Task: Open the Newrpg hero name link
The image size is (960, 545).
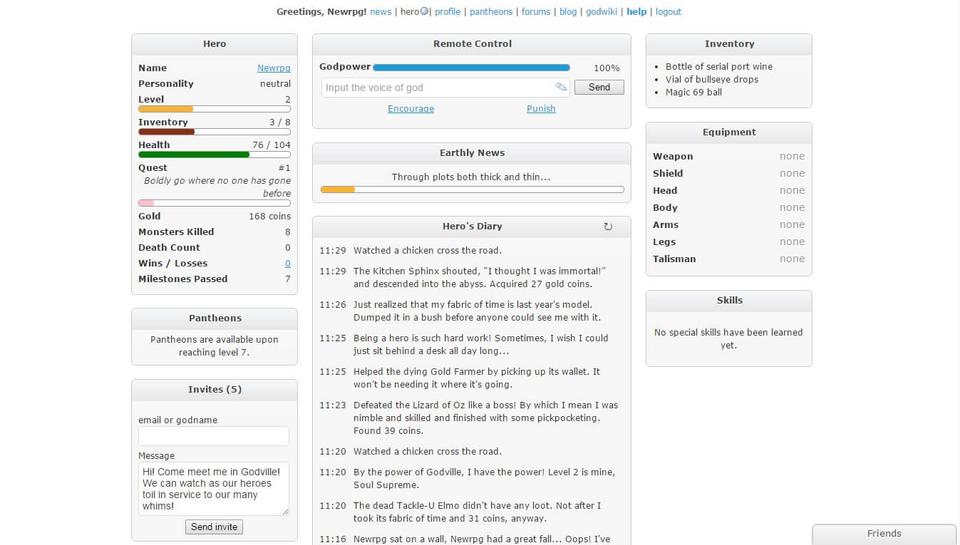Action: pos(273,68)
